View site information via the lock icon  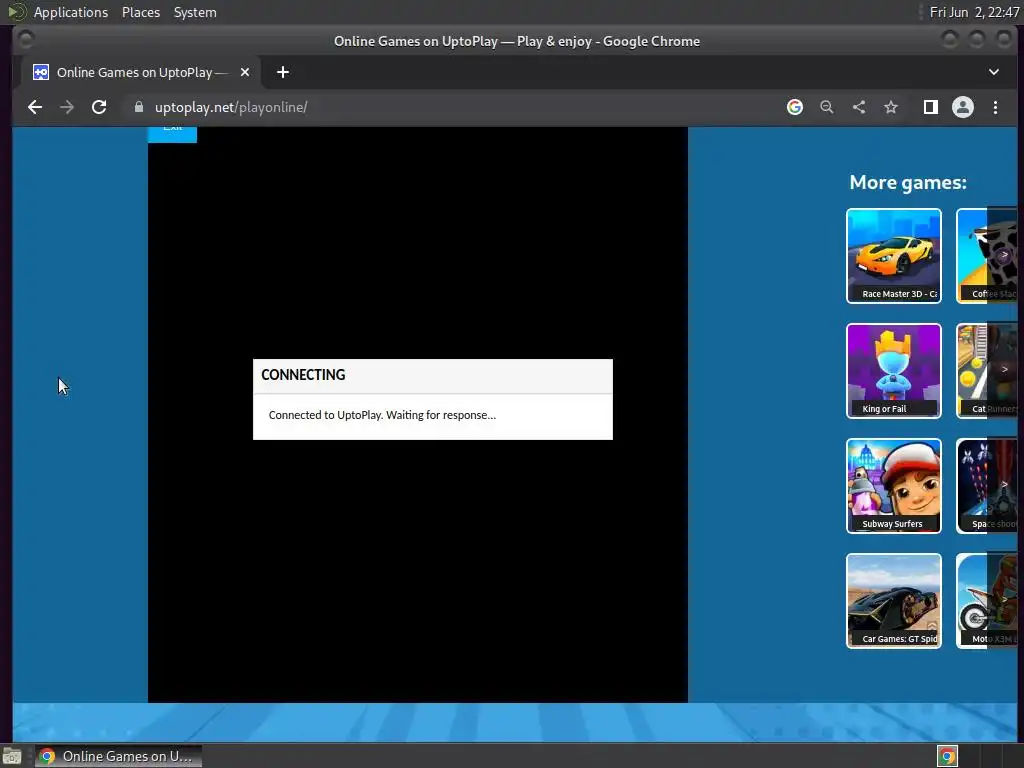[138, 107]
